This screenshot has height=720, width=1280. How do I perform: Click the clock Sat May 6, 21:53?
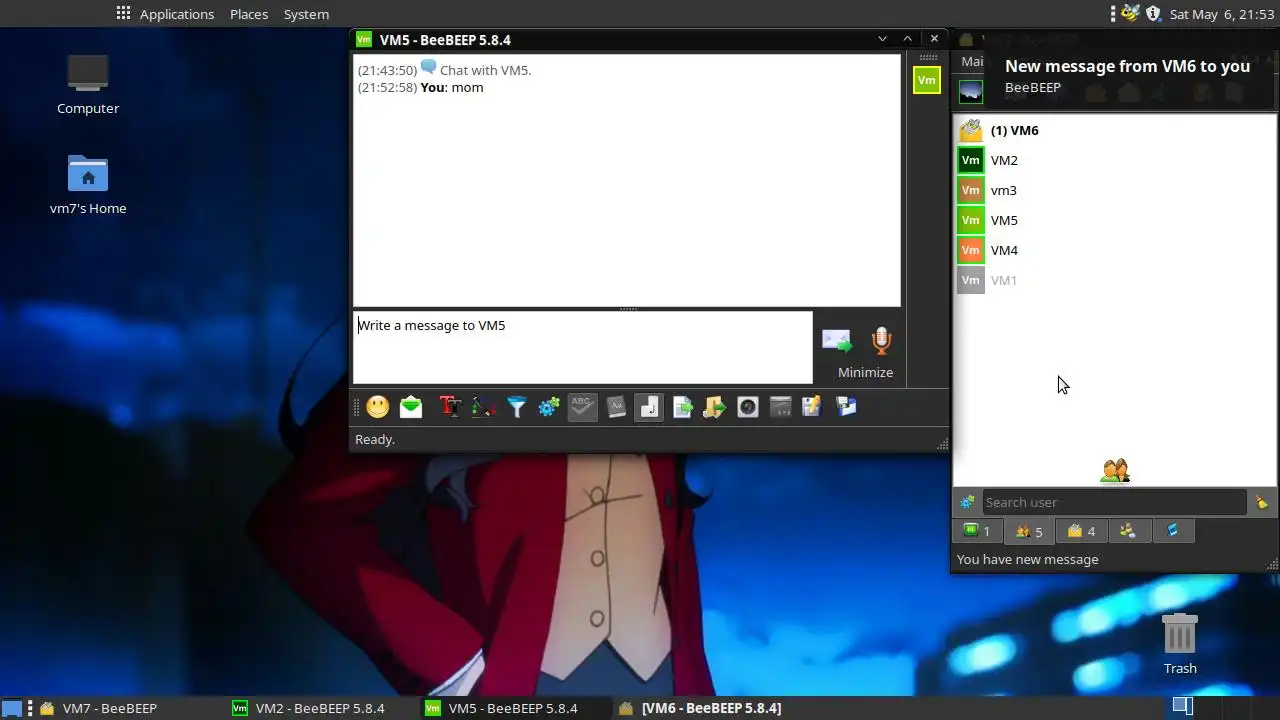(1220, 14)
